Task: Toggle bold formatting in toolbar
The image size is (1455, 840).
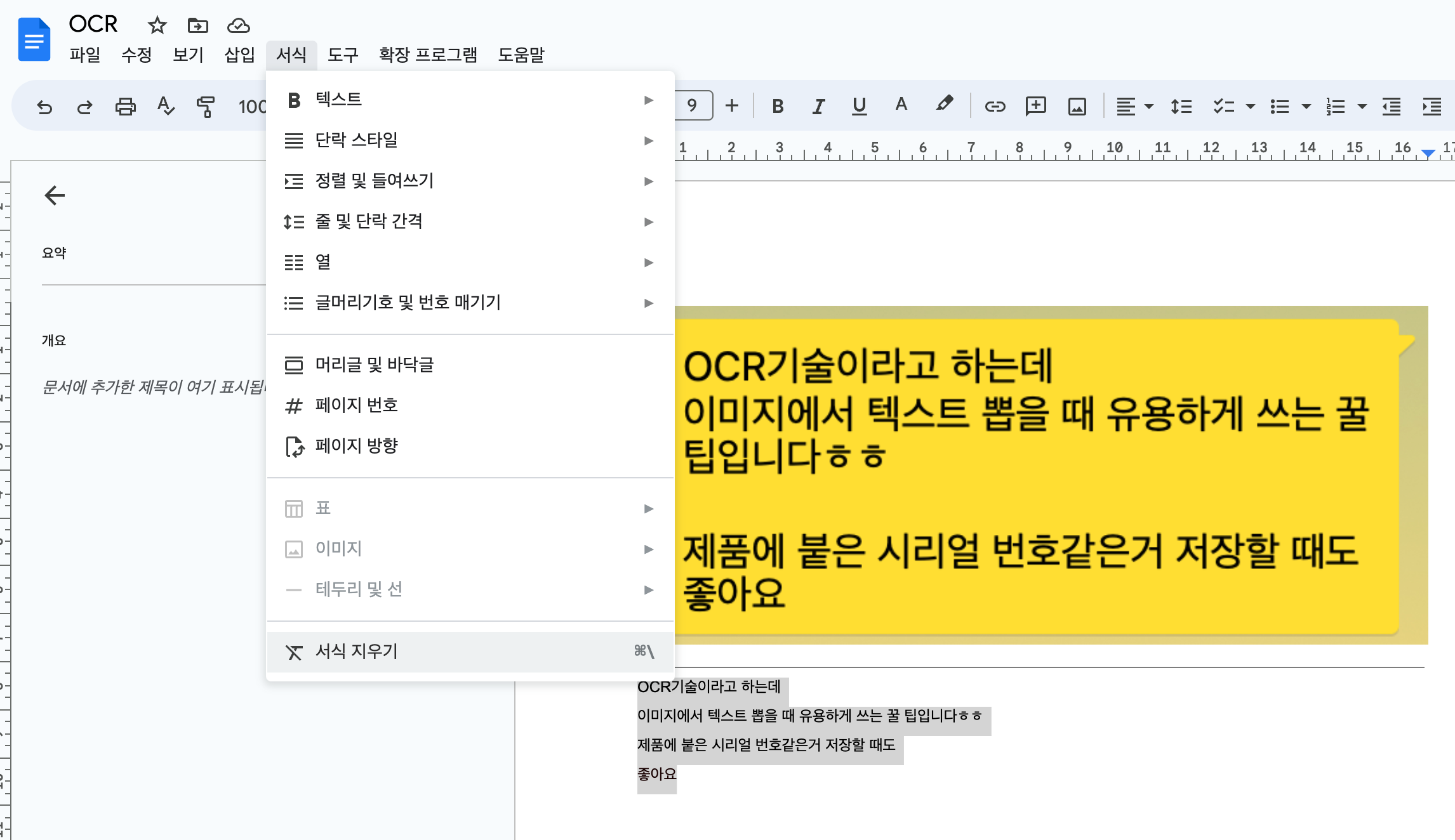Action: tap(778, 107)
